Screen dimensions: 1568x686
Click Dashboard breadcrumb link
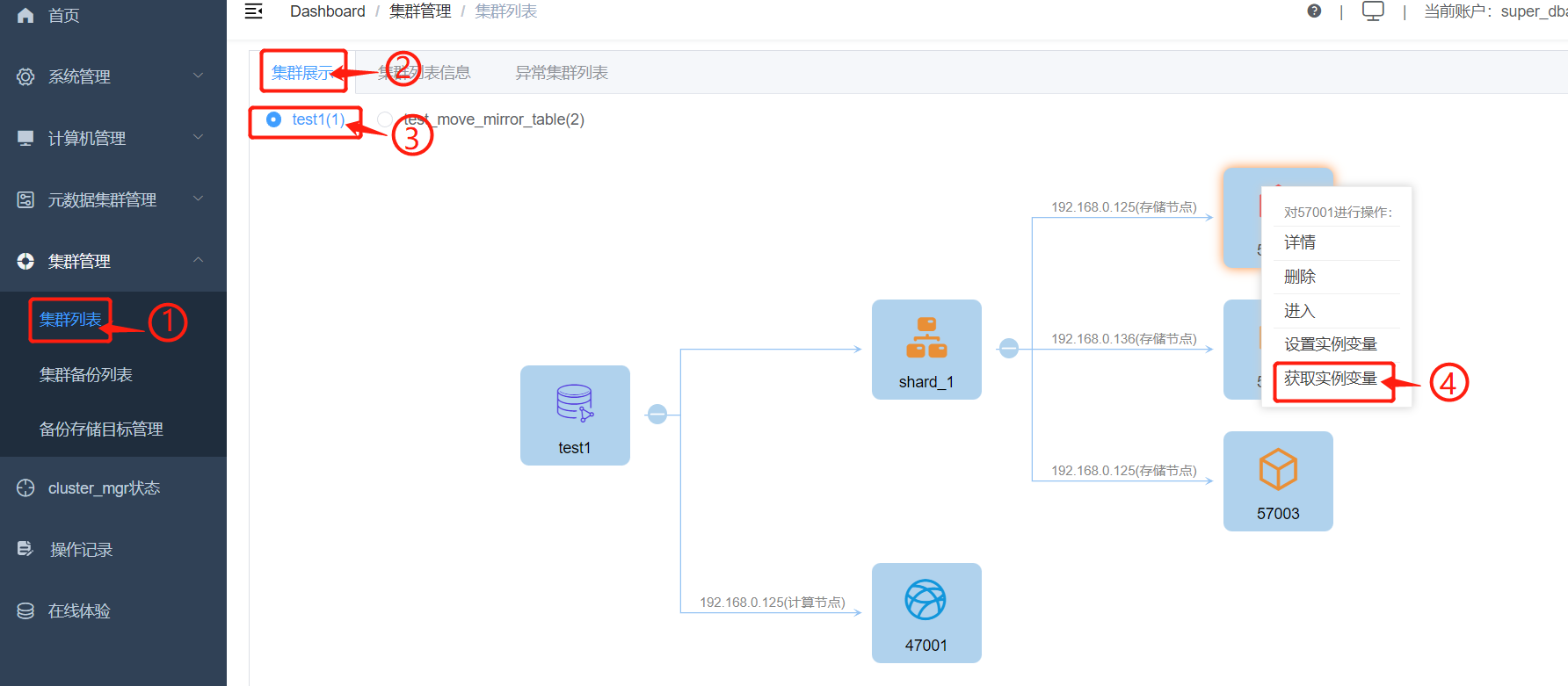[327, 11]
